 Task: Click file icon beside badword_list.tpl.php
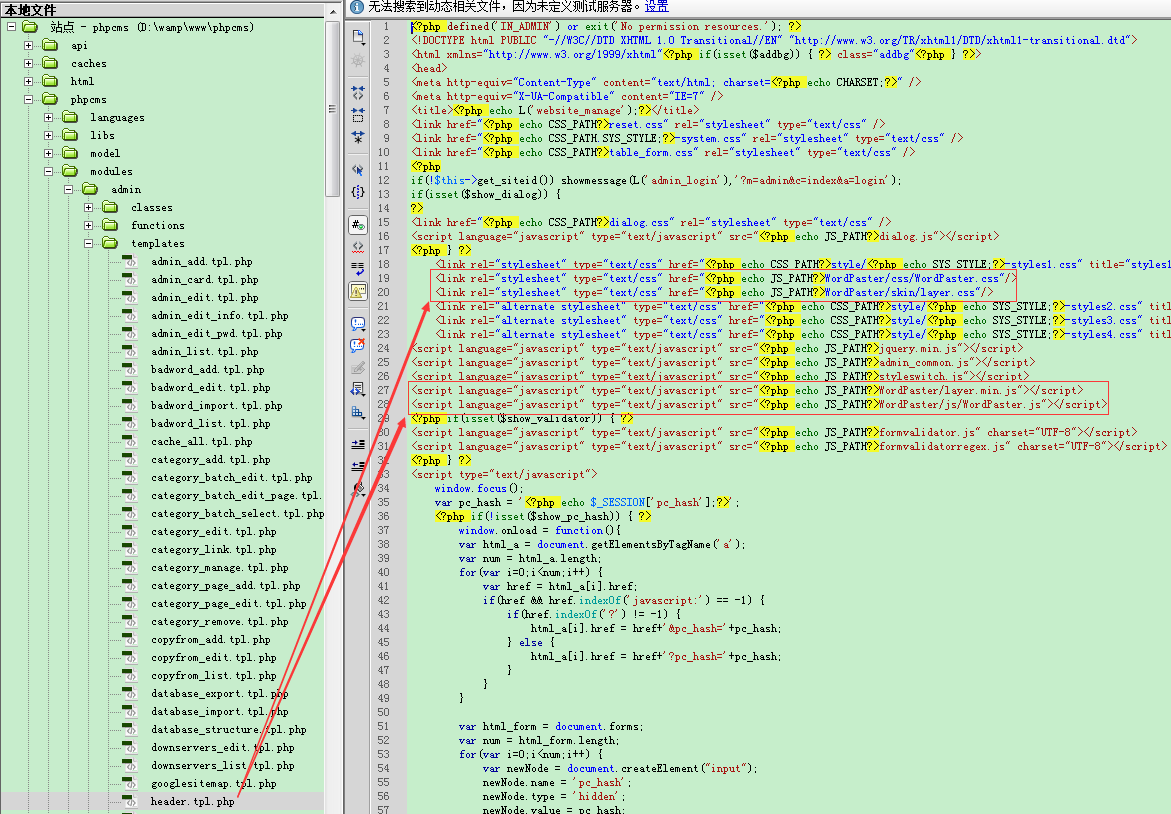[x=130, y=423]
